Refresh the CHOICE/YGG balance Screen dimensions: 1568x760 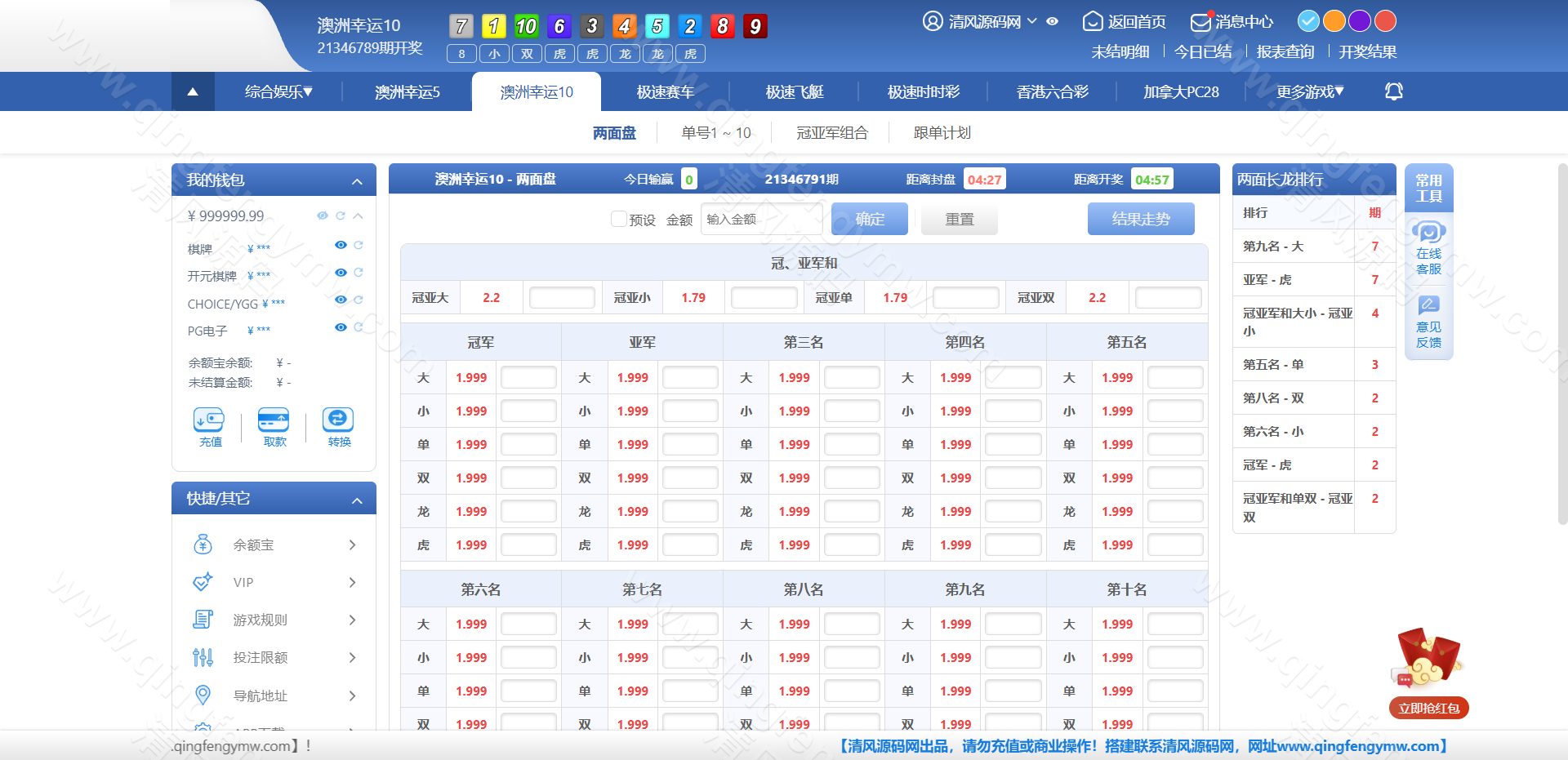pyautogui.click(x=358, y=300)
